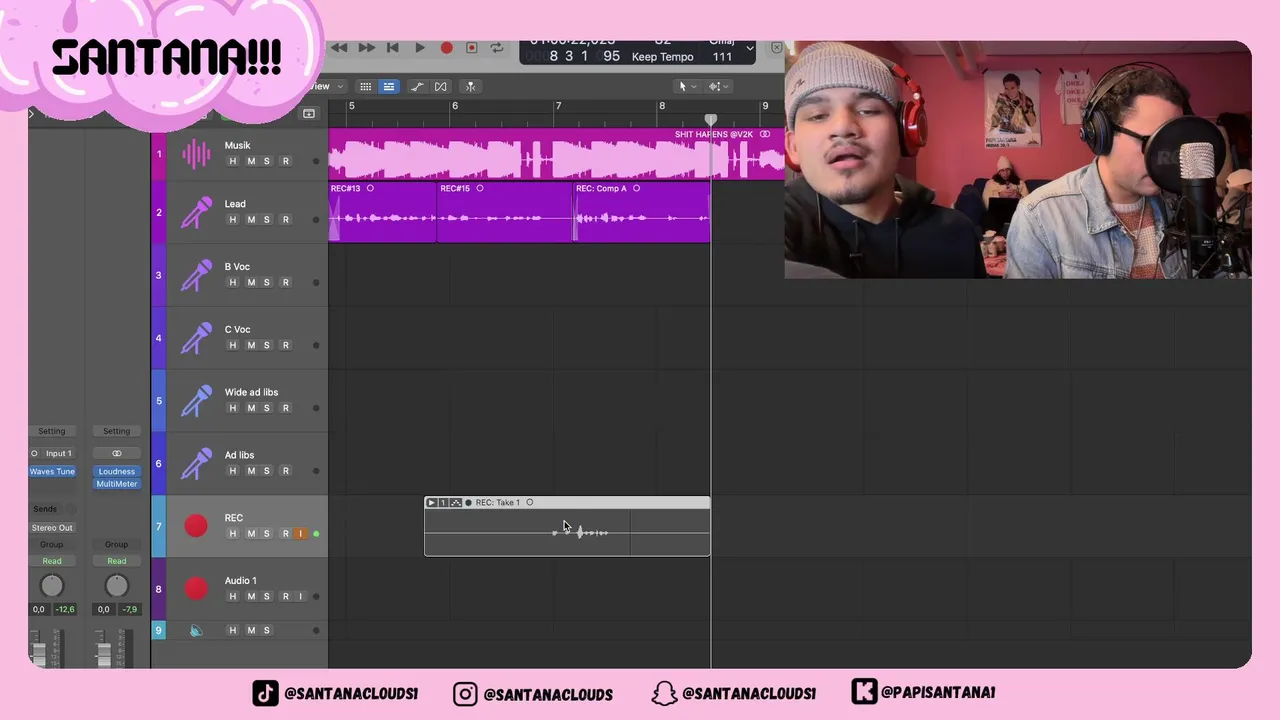Open the Stereo Out output slot
Screen dimensions: 1280x720
pos(52,528)
